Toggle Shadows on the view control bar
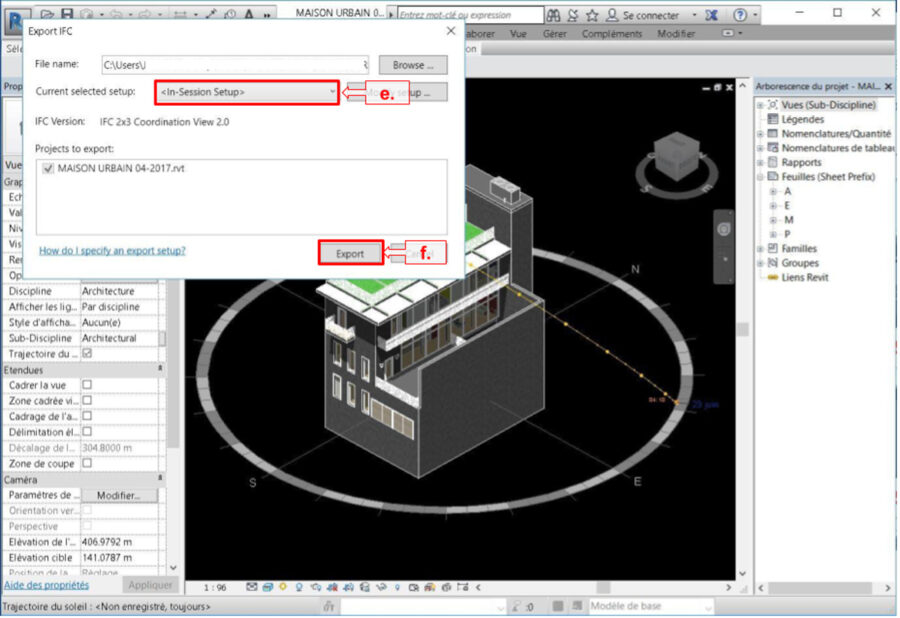The height and width of the screenshot is (618, 900). (x=299, y=588)
